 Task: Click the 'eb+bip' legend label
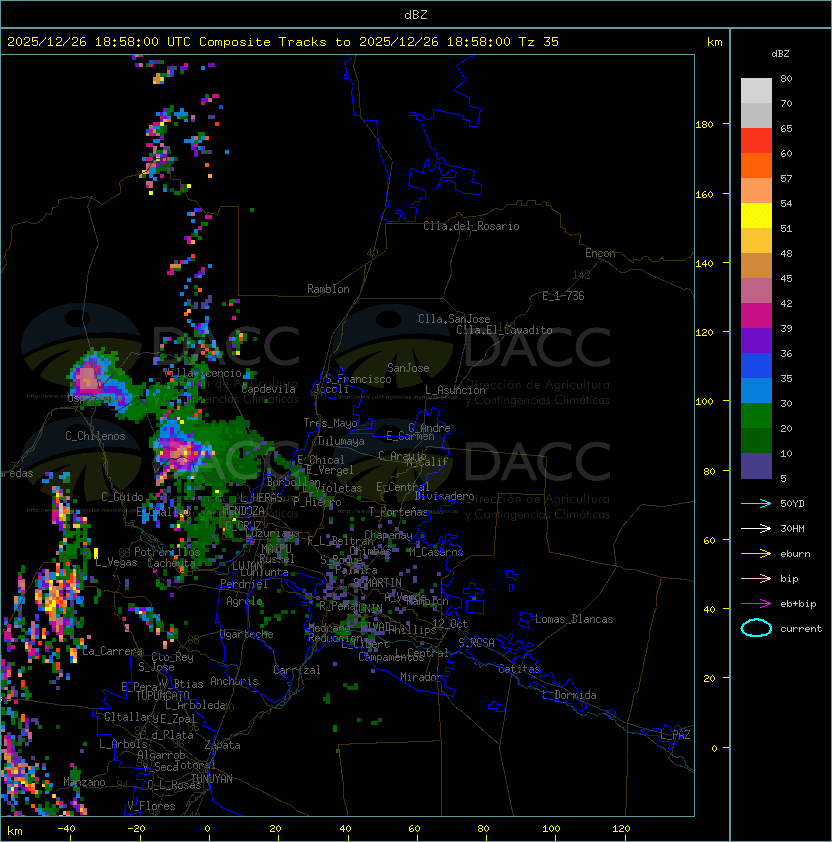(x=798, y=604)
